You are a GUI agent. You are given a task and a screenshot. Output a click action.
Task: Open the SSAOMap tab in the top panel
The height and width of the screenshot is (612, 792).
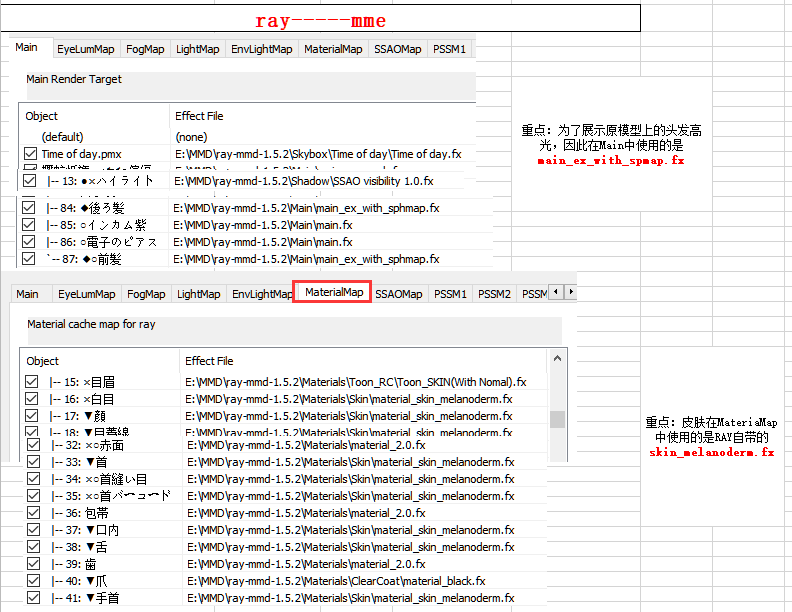398,49
